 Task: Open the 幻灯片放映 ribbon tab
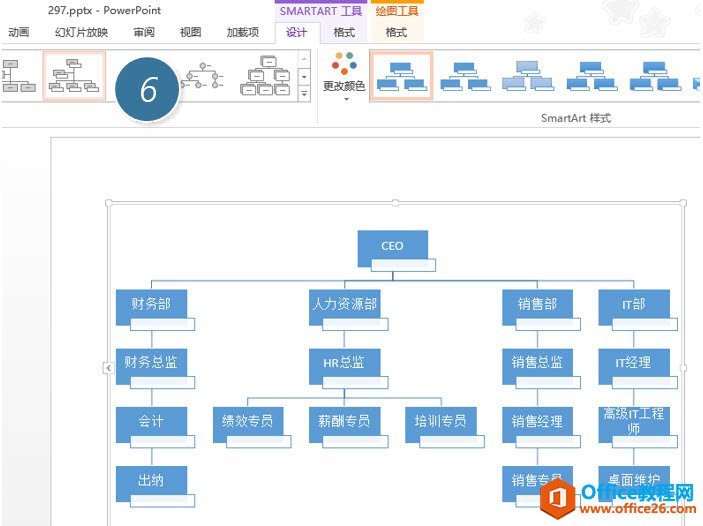pos(82,32)
